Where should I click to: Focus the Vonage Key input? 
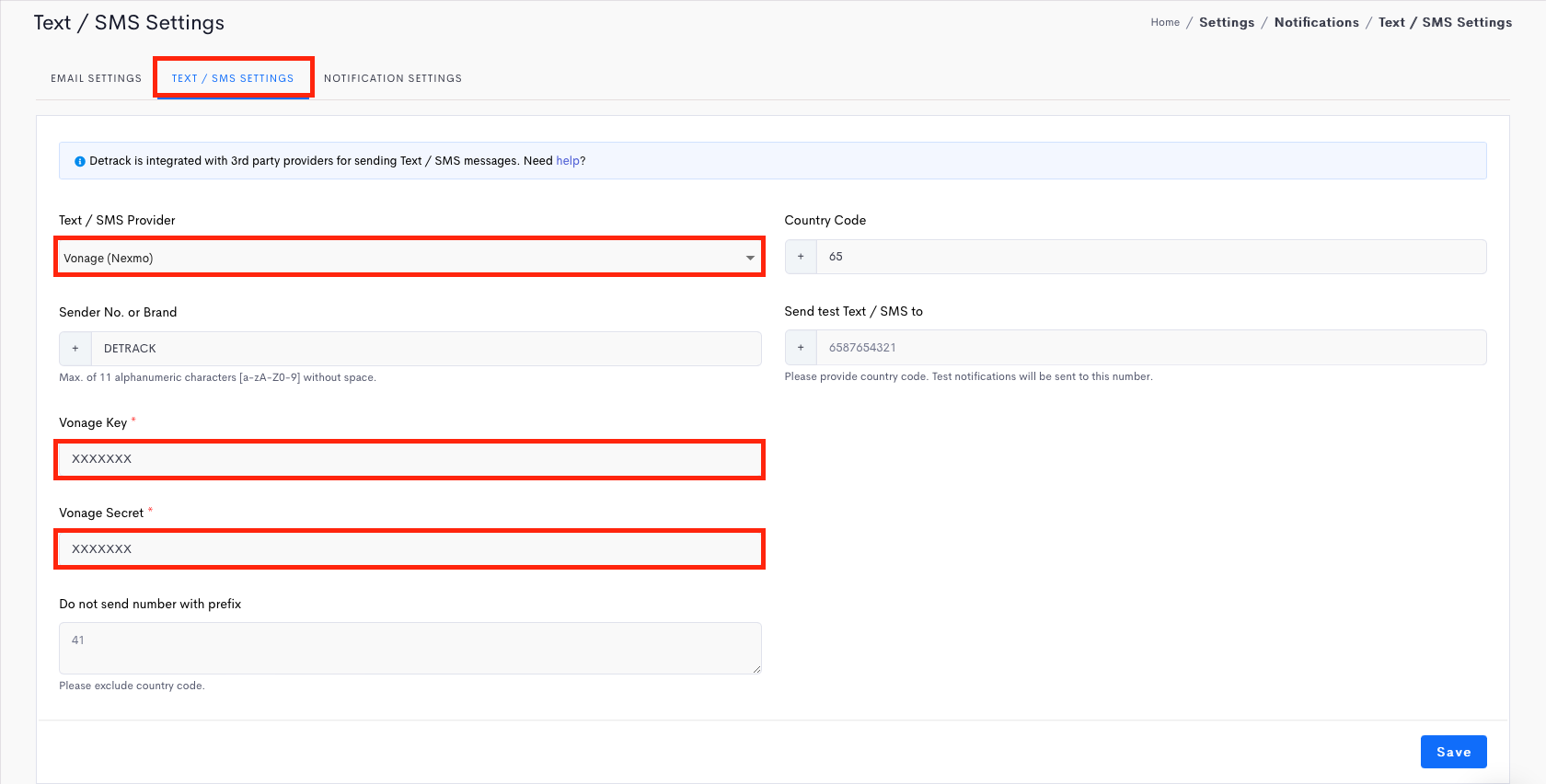point(410,459)
